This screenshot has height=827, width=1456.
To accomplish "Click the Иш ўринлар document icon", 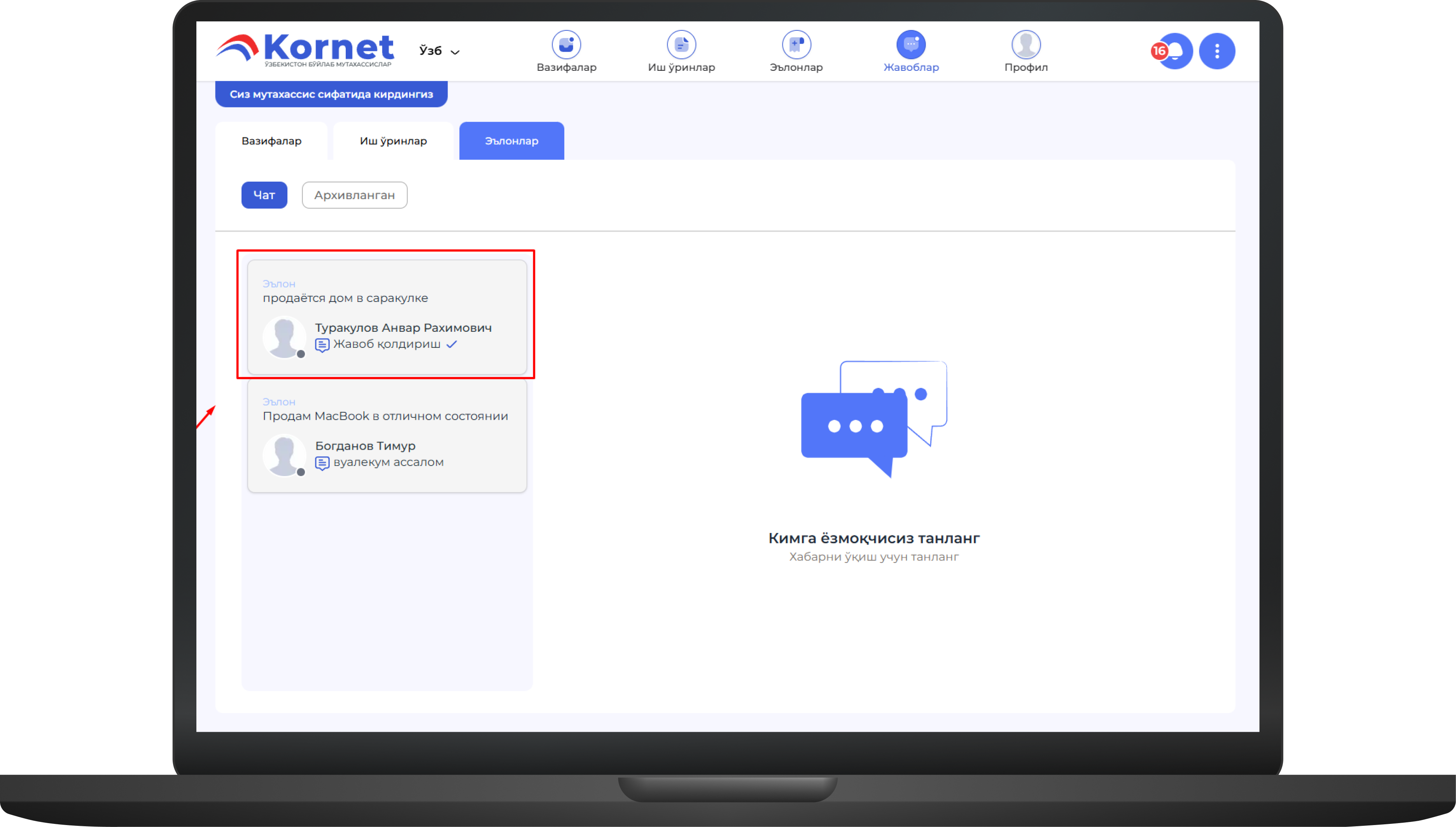I will [x=681, y=45].
